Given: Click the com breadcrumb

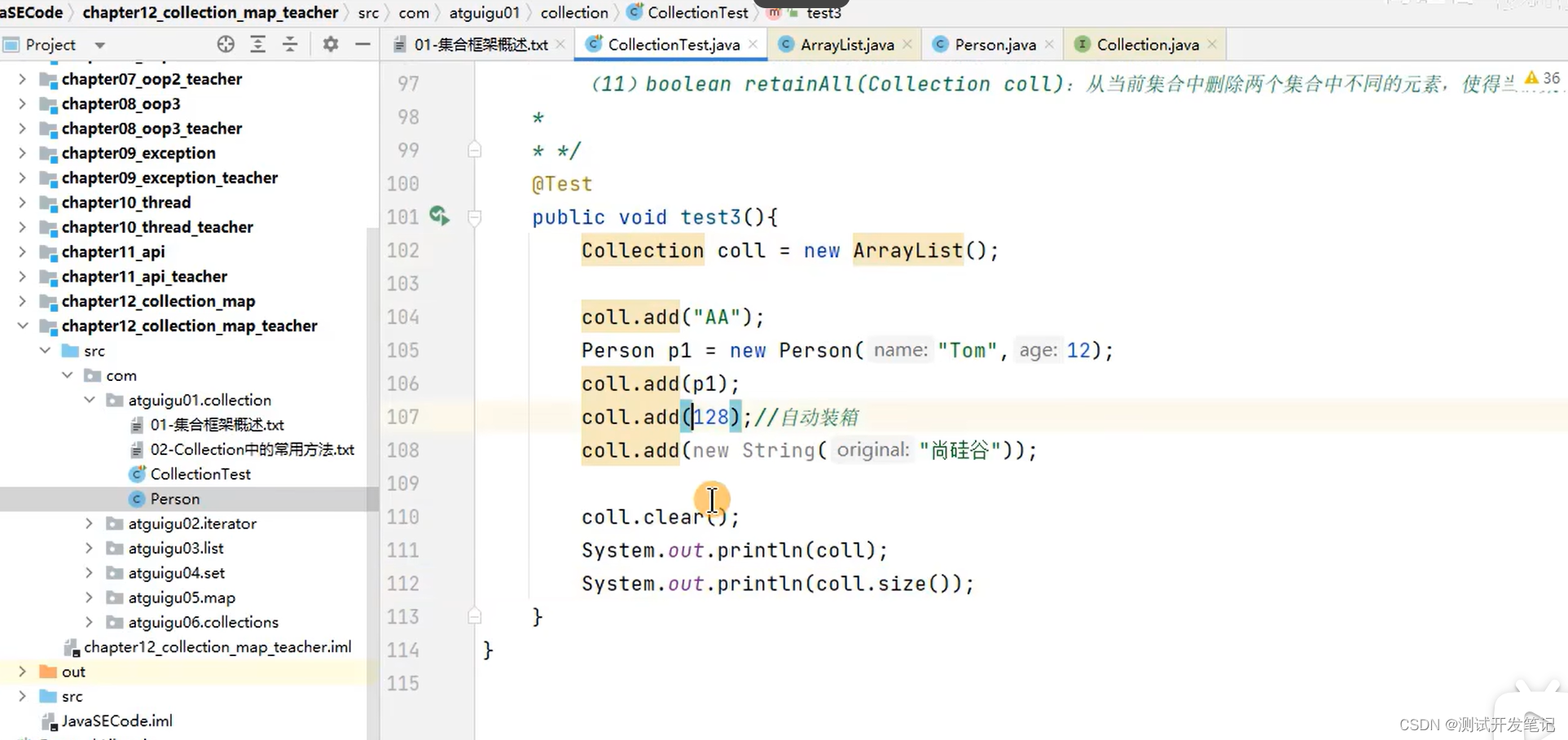Looking at the screenshot, I should pyautogui.click(x=414, y=13).
